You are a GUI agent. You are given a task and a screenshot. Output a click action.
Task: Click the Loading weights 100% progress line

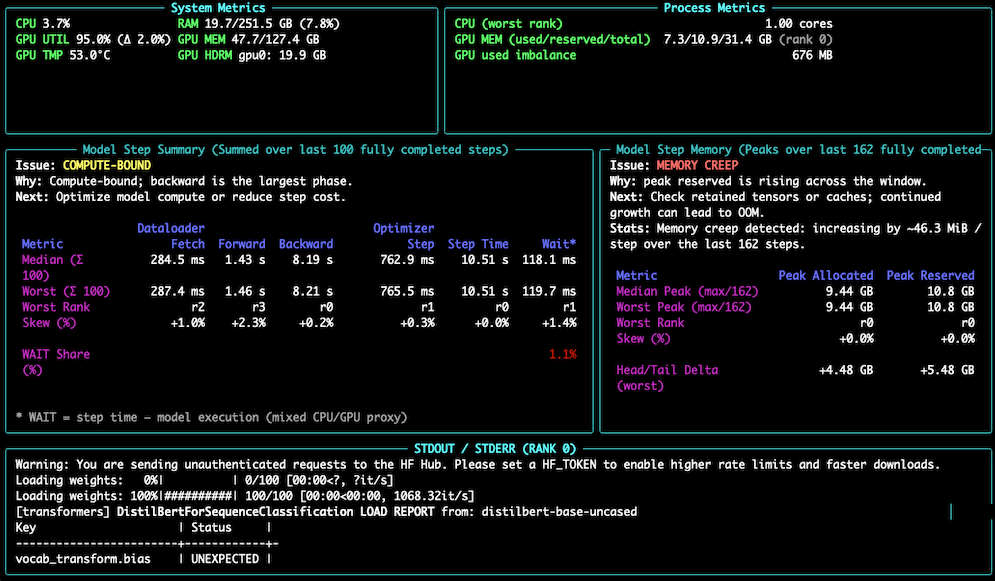pyautogui.click(x=245, y=496)
